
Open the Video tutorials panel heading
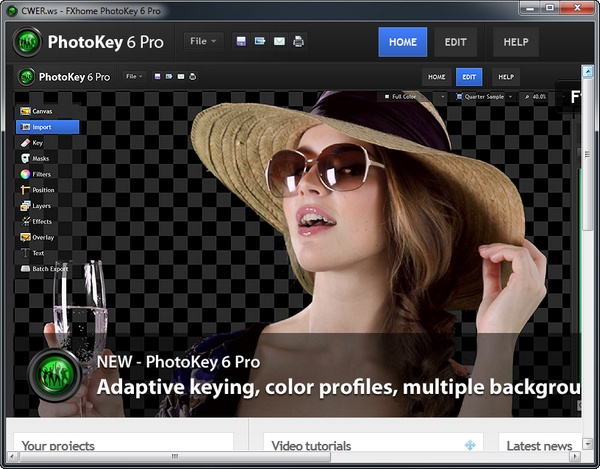coord(311,445)
